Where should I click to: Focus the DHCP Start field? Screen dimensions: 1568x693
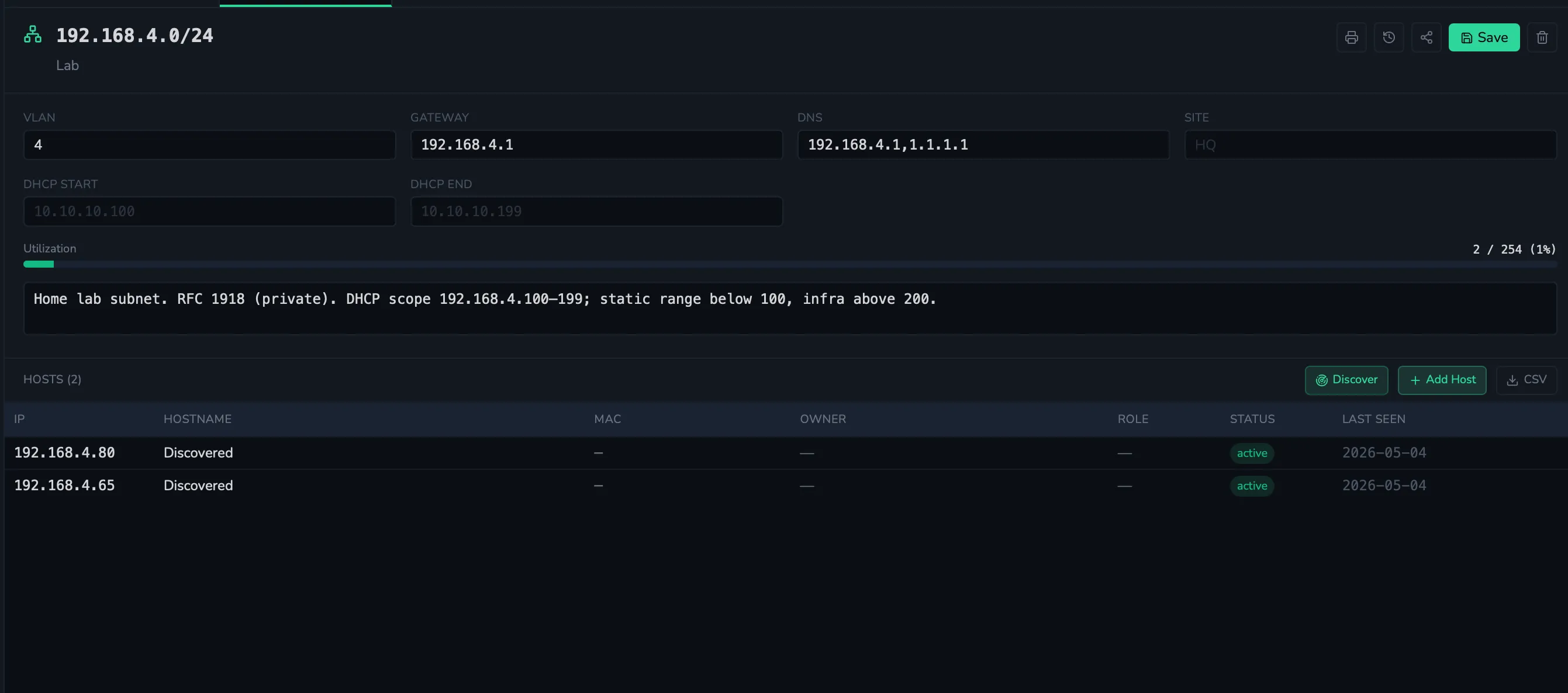[209, 212]
